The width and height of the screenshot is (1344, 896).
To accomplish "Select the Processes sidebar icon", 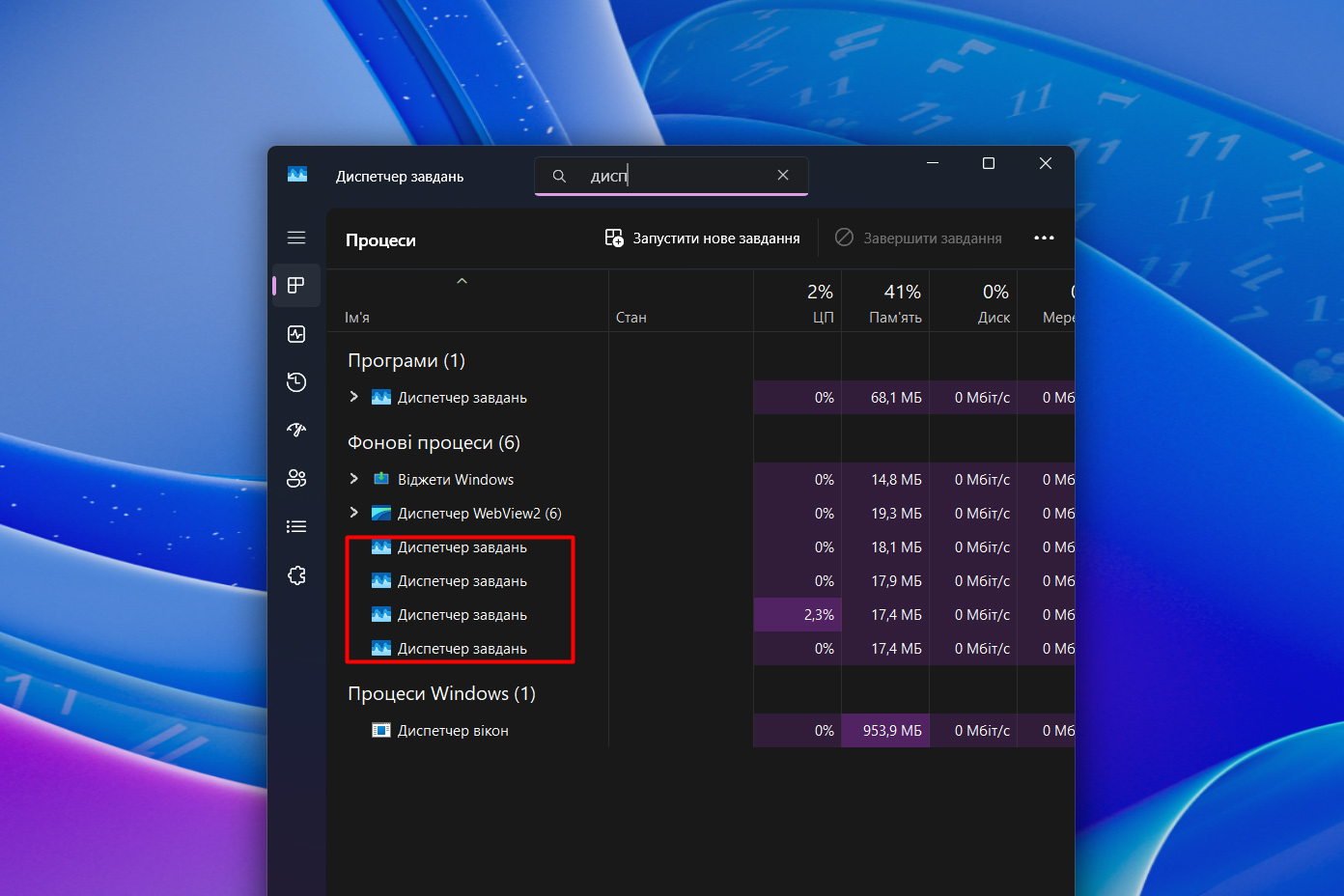I will (296, 286).
